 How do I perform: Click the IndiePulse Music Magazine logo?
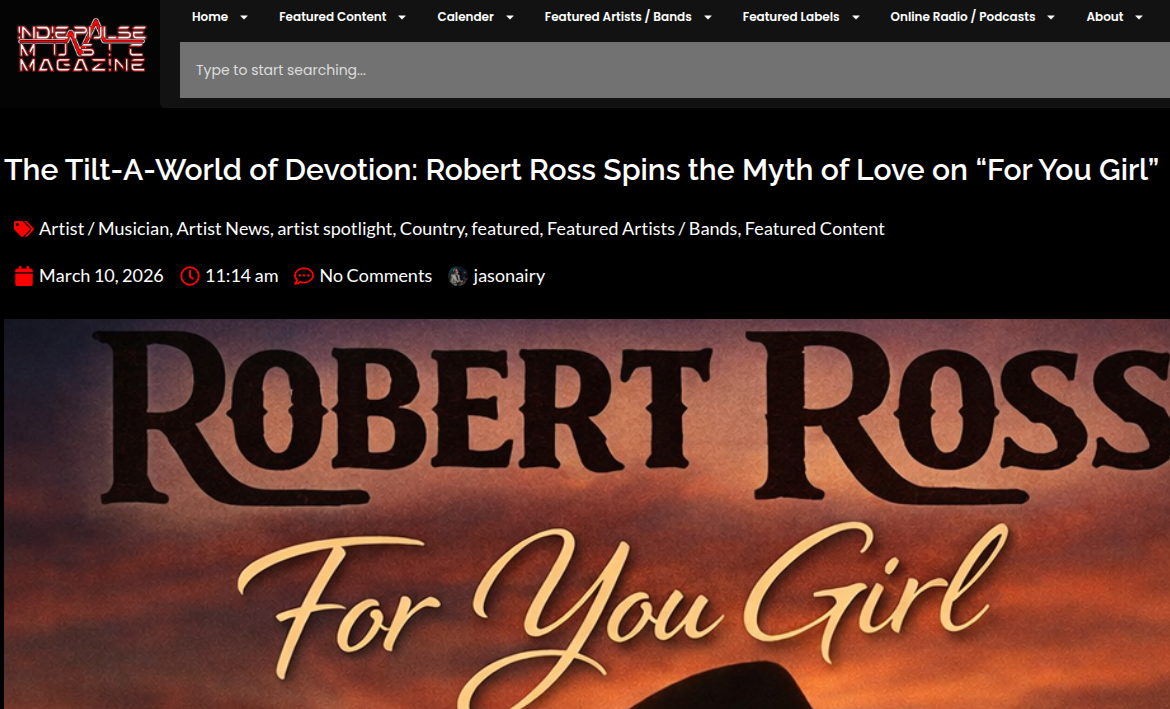click(81, 47)
